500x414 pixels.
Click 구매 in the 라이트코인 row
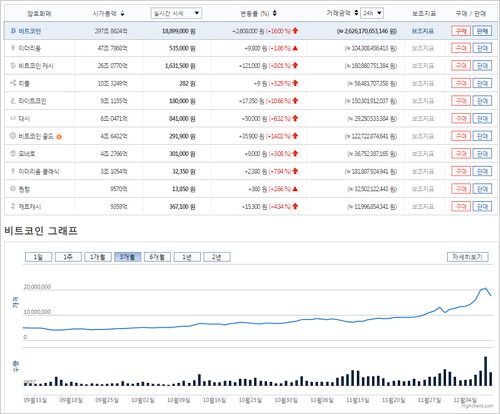(461, 101)
